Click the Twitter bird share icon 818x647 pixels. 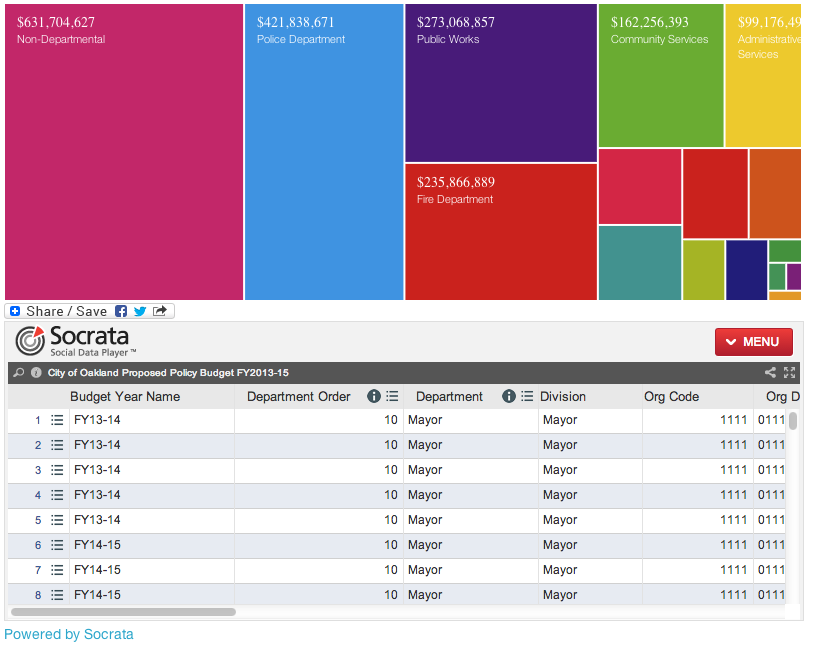point(140,311)
